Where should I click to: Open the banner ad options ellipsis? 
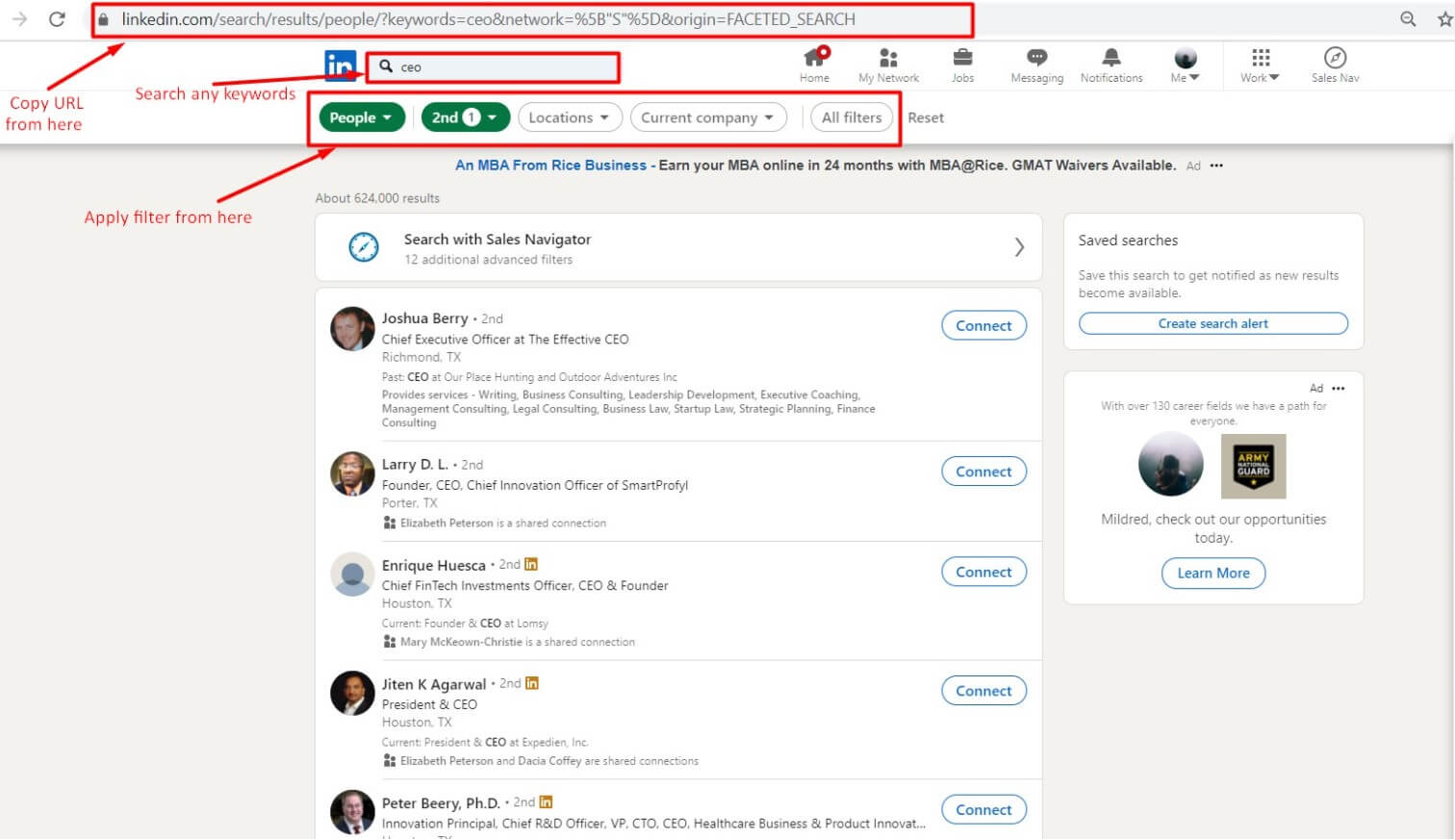coord(1216,165)
